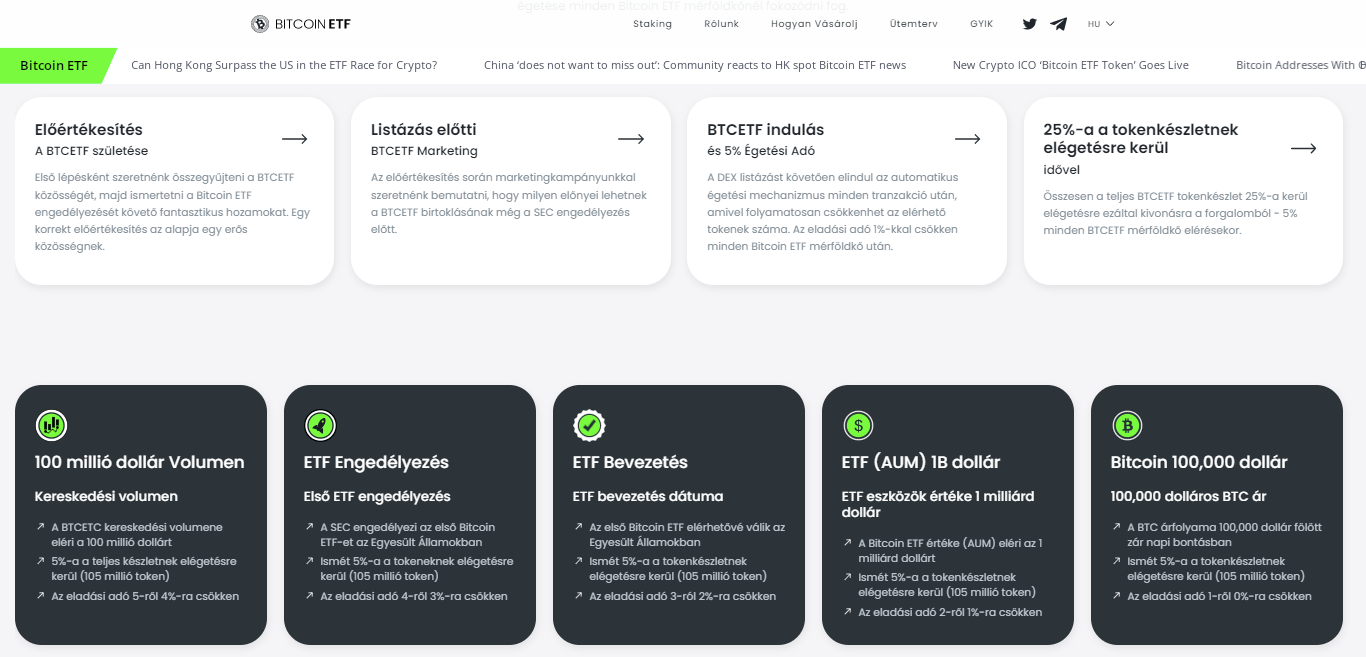Click the BTCETF indulás heading
Viewport: 1366px width, 657px height.
pyautogui.click(x=766, y=130)
